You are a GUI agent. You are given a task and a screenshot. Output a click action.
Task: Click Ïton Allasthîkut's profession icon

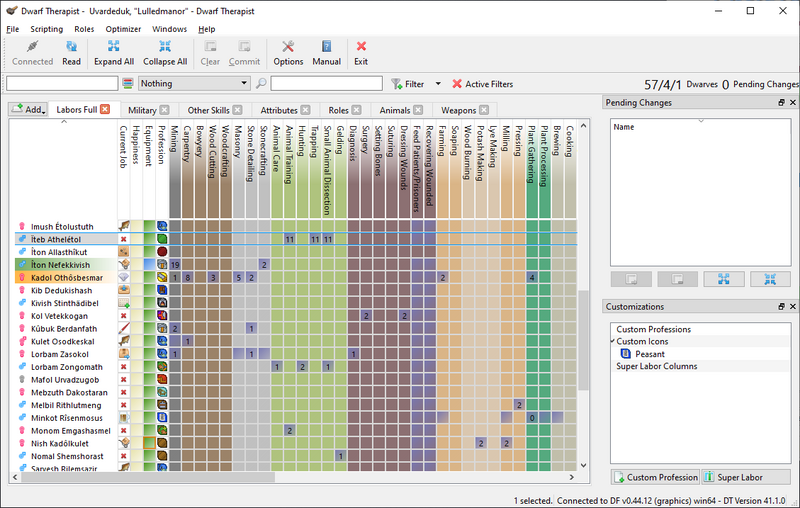pos(162,251)
